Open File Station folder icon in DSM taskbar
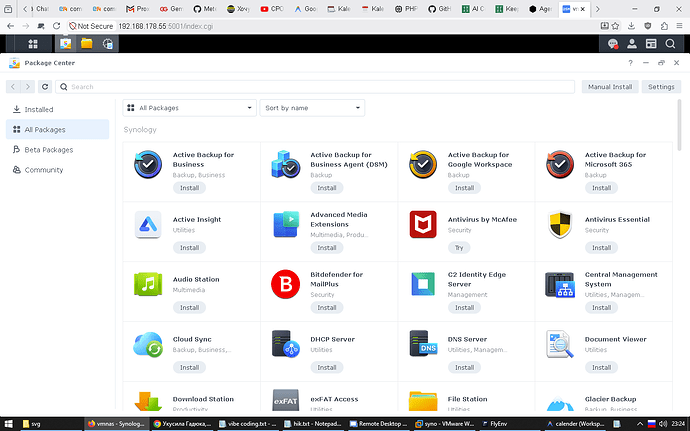The width and height of the screenshot is (690, 431). (x=87, y=43)
